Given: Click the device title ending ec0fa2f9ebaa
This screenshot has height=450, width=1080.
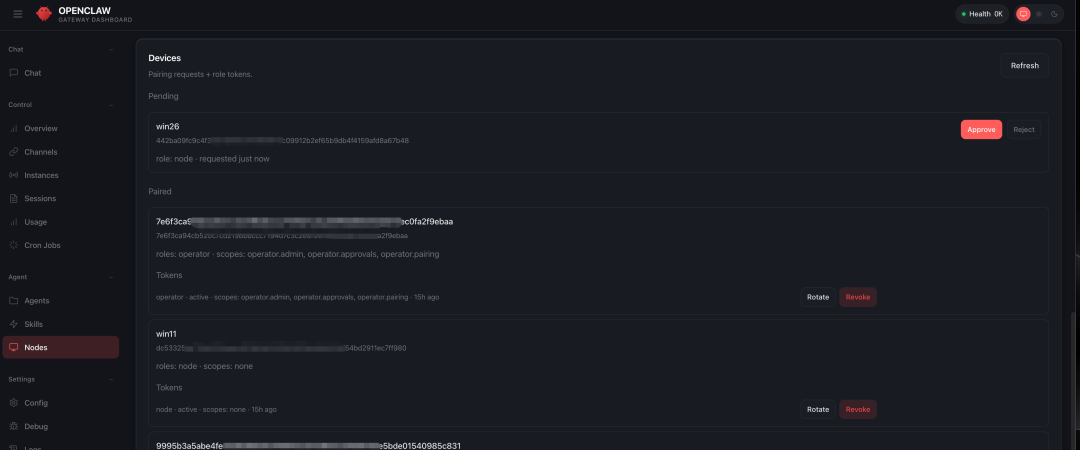Looking at the screenshot, I should pos(304,221).
